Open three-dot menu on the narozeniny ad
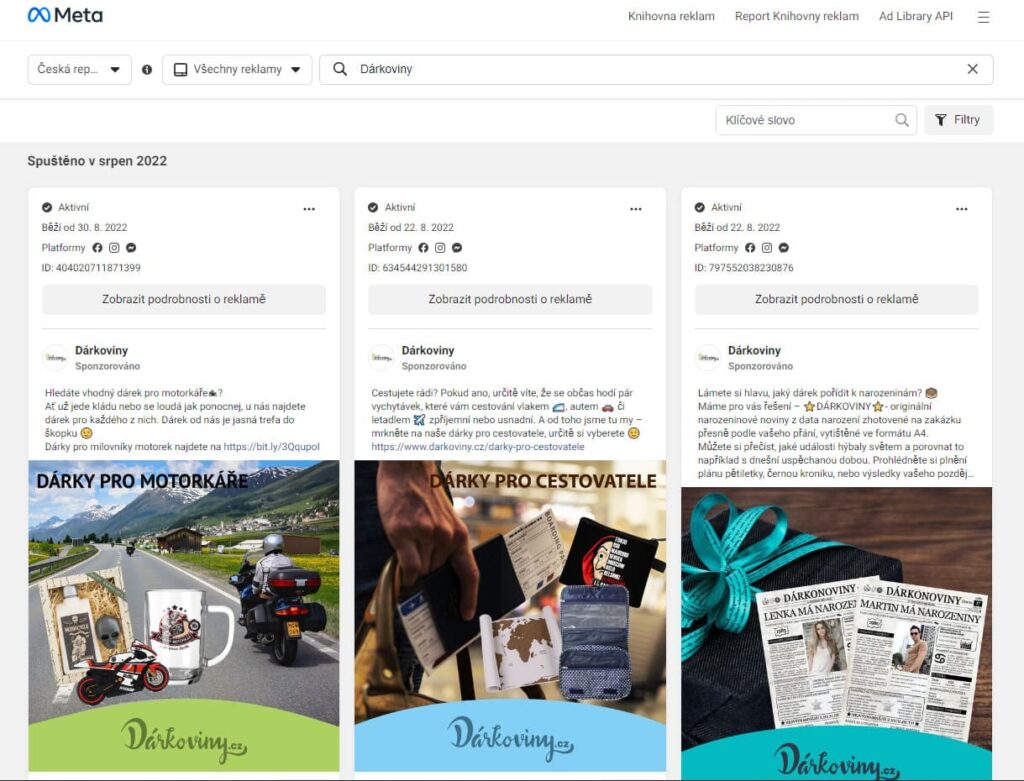 pyautogui.click(x=962, y=209)
